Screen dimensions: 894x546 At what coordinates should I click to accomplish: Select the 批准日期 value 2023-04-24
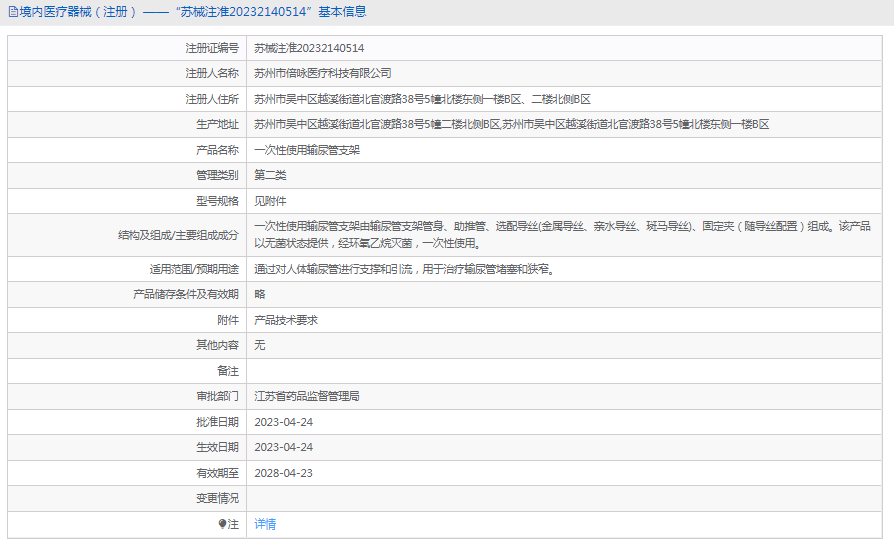pos(283,422)
